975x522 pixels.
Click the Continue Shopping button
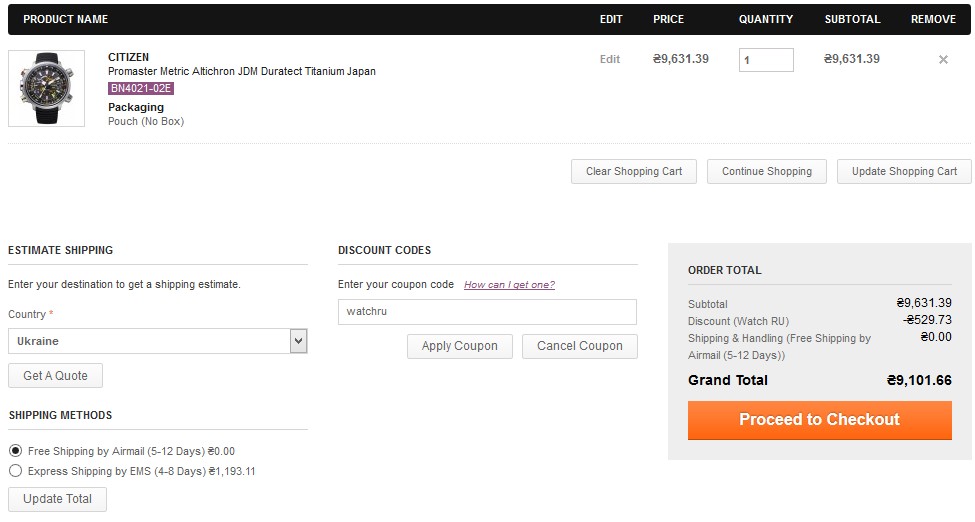[x=767, y=171]
